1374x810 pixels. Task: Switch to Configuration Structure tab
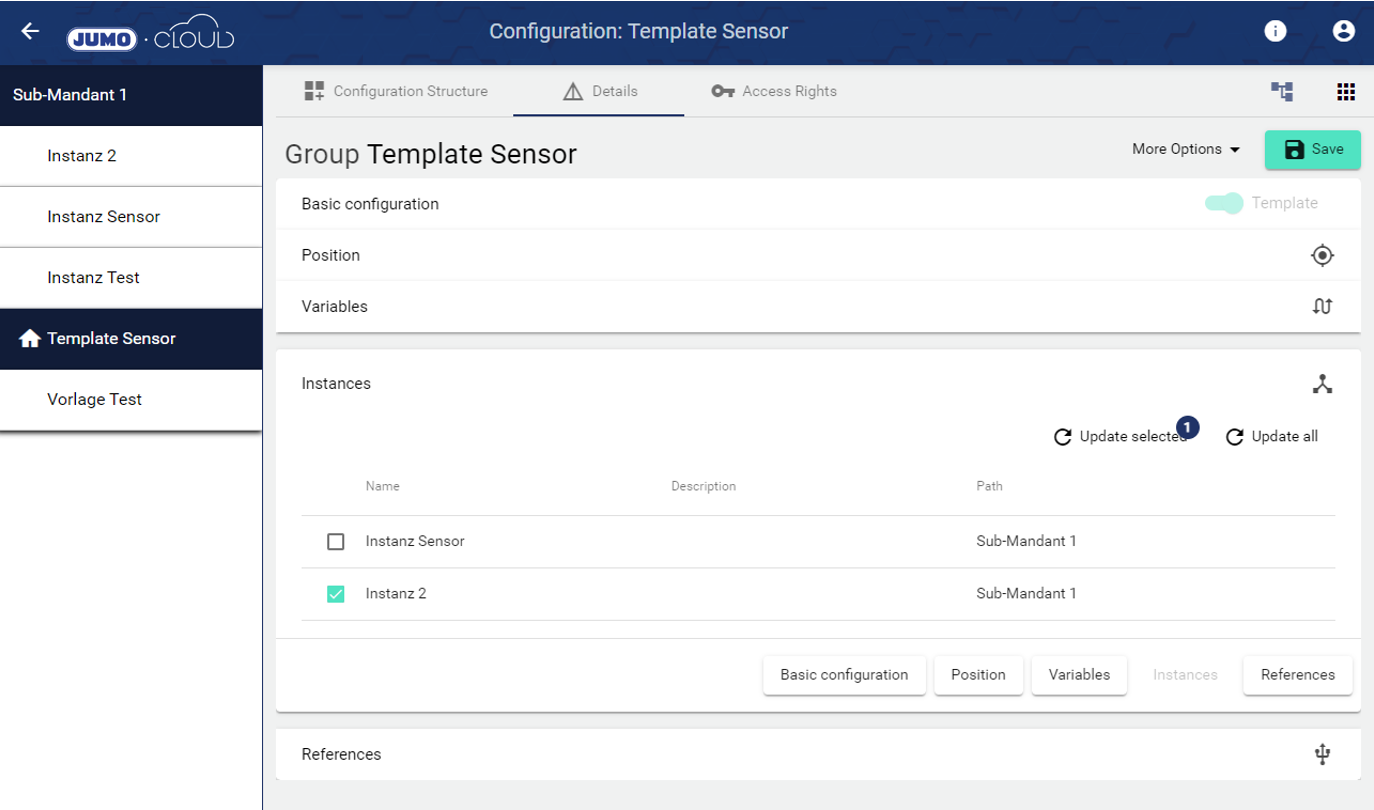pyautogui.click(x=396, y=91)
